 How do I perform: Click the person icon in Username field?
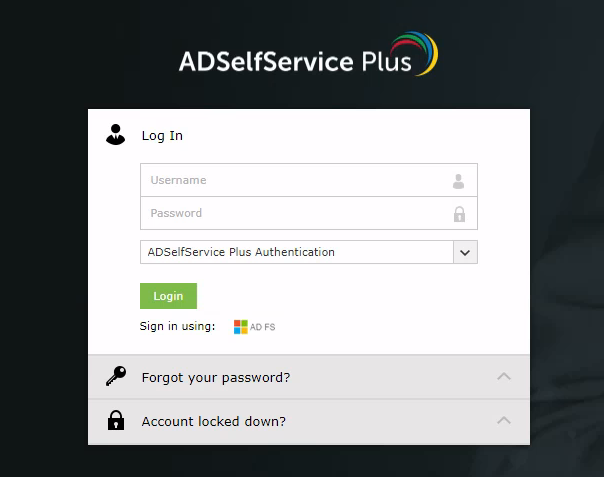coord(458,181)
